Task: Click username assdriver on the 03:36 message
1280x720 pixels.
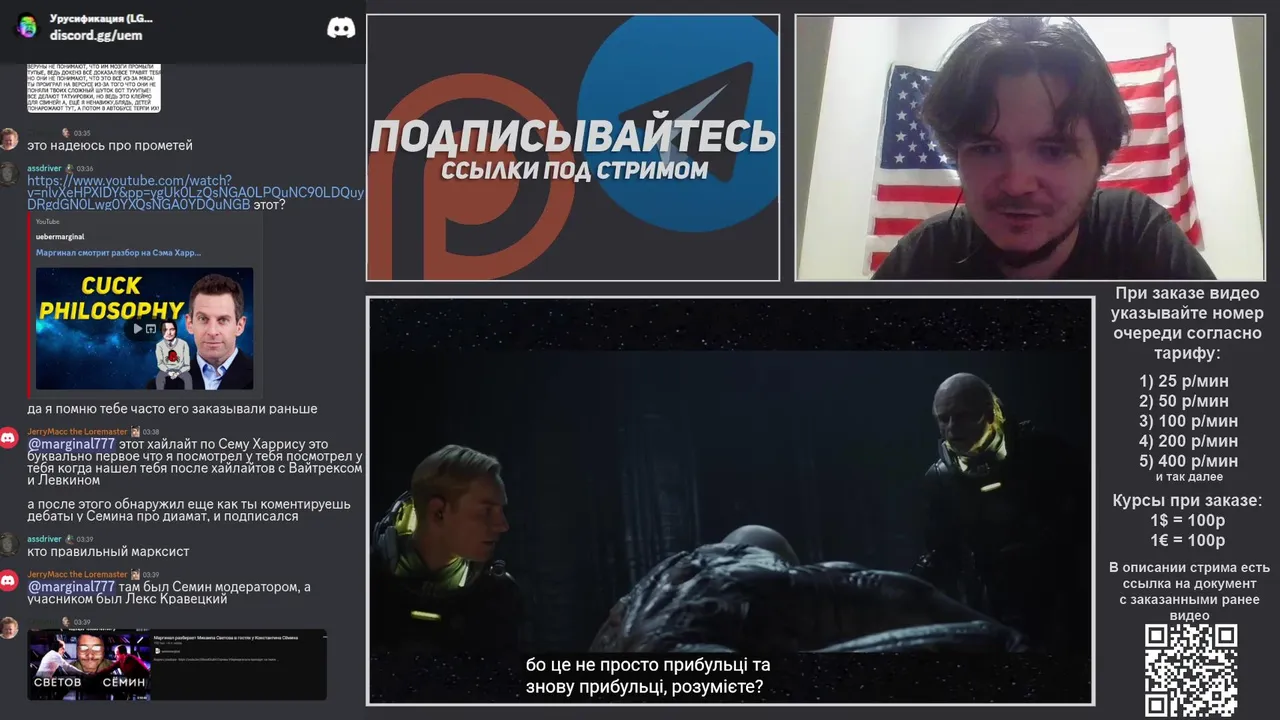Action: (44, 168)
